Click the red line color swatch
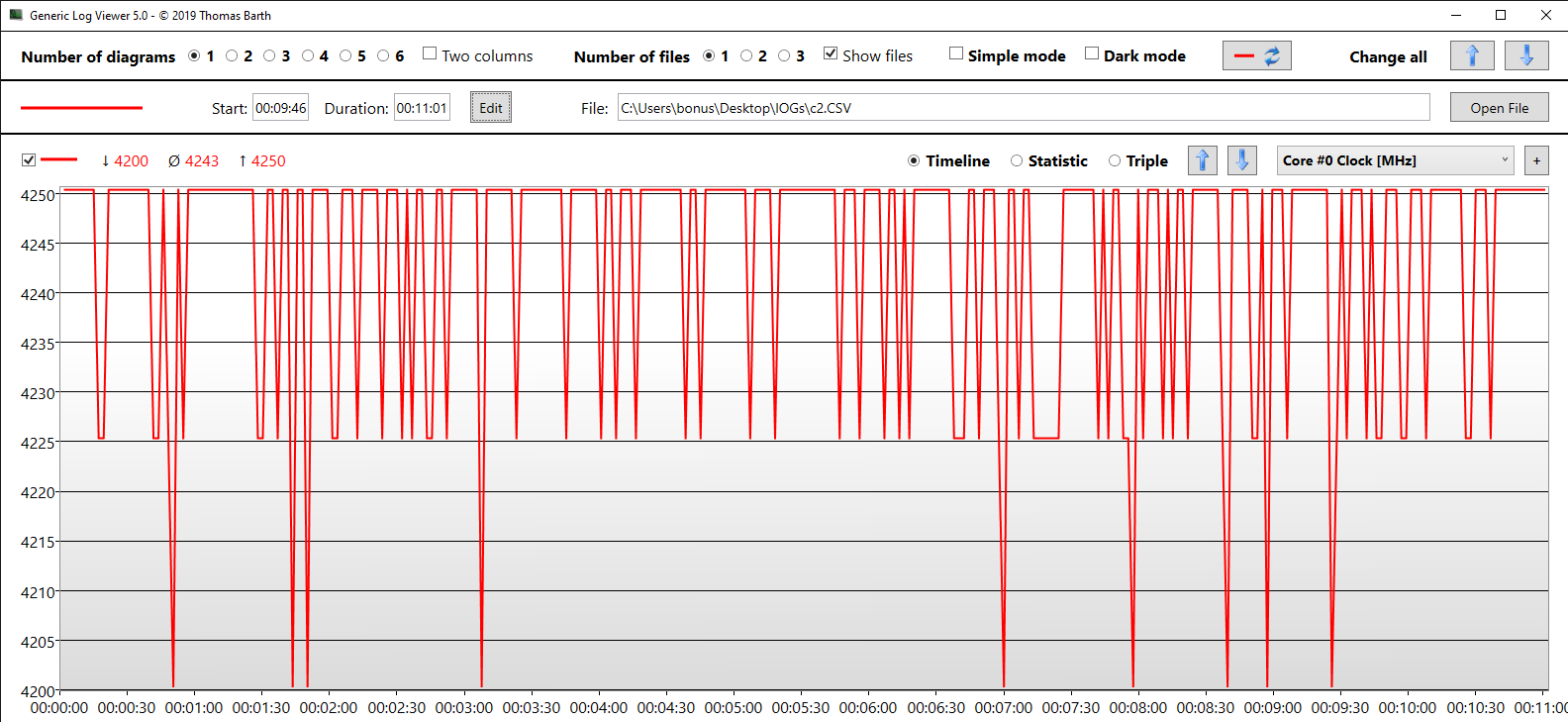The width and height of the screenshot is (1568, 722). pos(81,107)
